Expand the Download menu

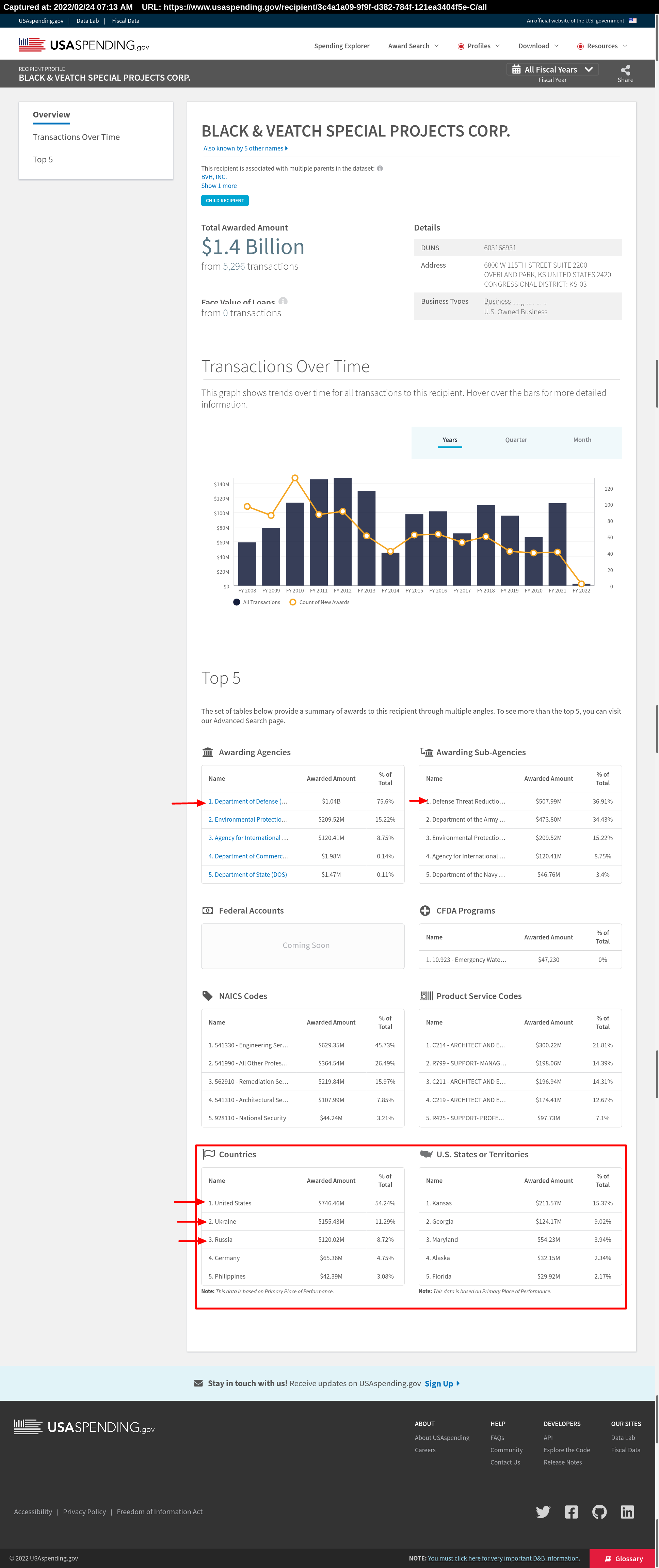(538, 46)
